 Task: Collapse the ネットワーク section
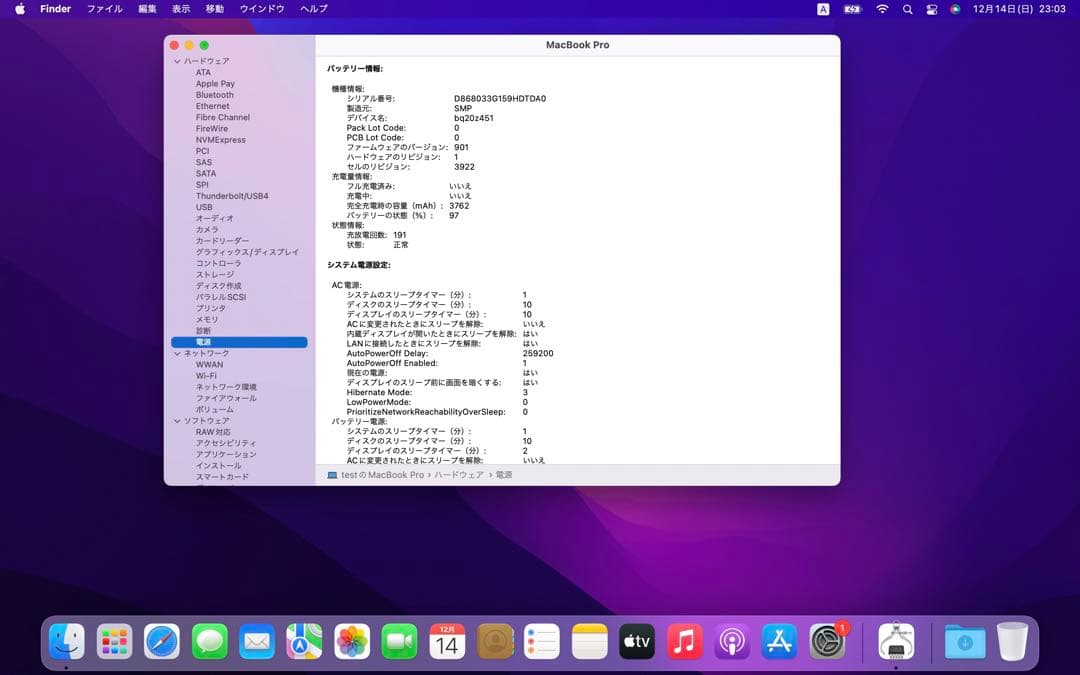[176, 353]
